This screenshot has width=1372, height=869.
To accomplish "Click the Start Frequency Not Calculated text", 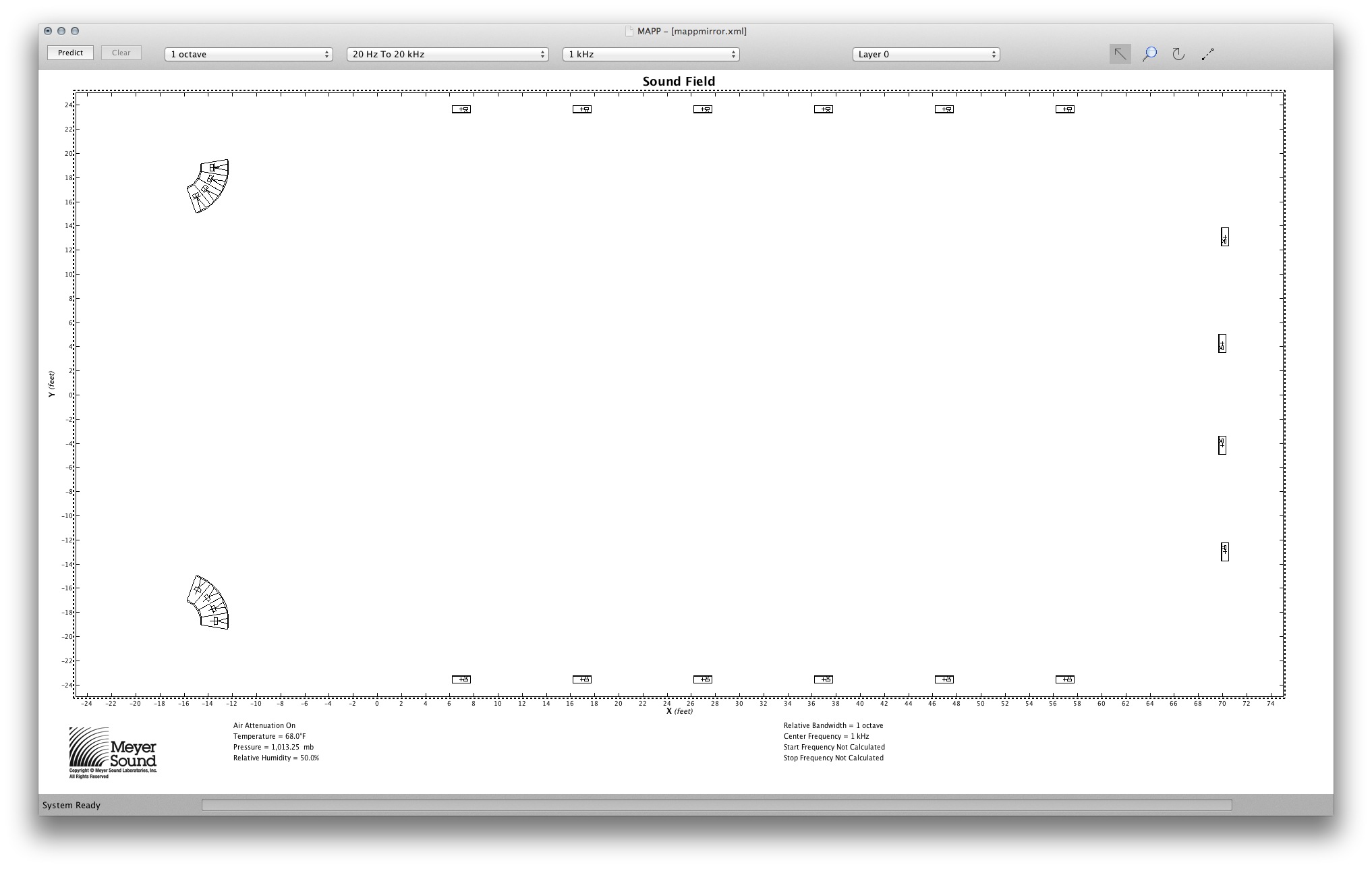I will [834, 747].
